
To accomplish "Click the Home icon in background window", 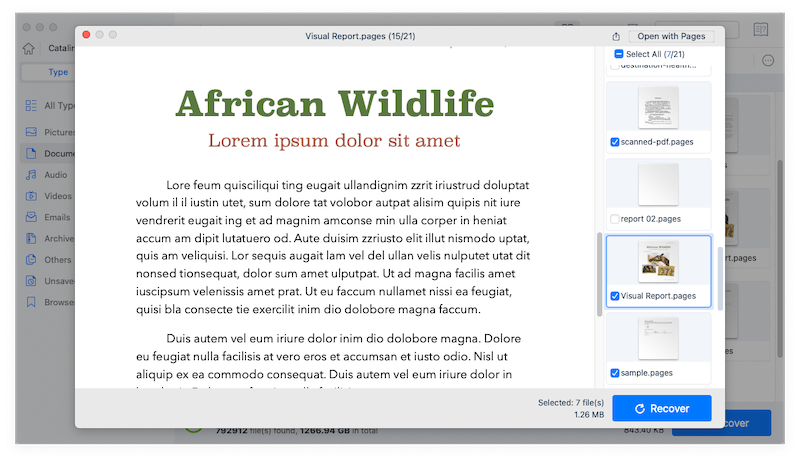I will (x=29, y=49).
